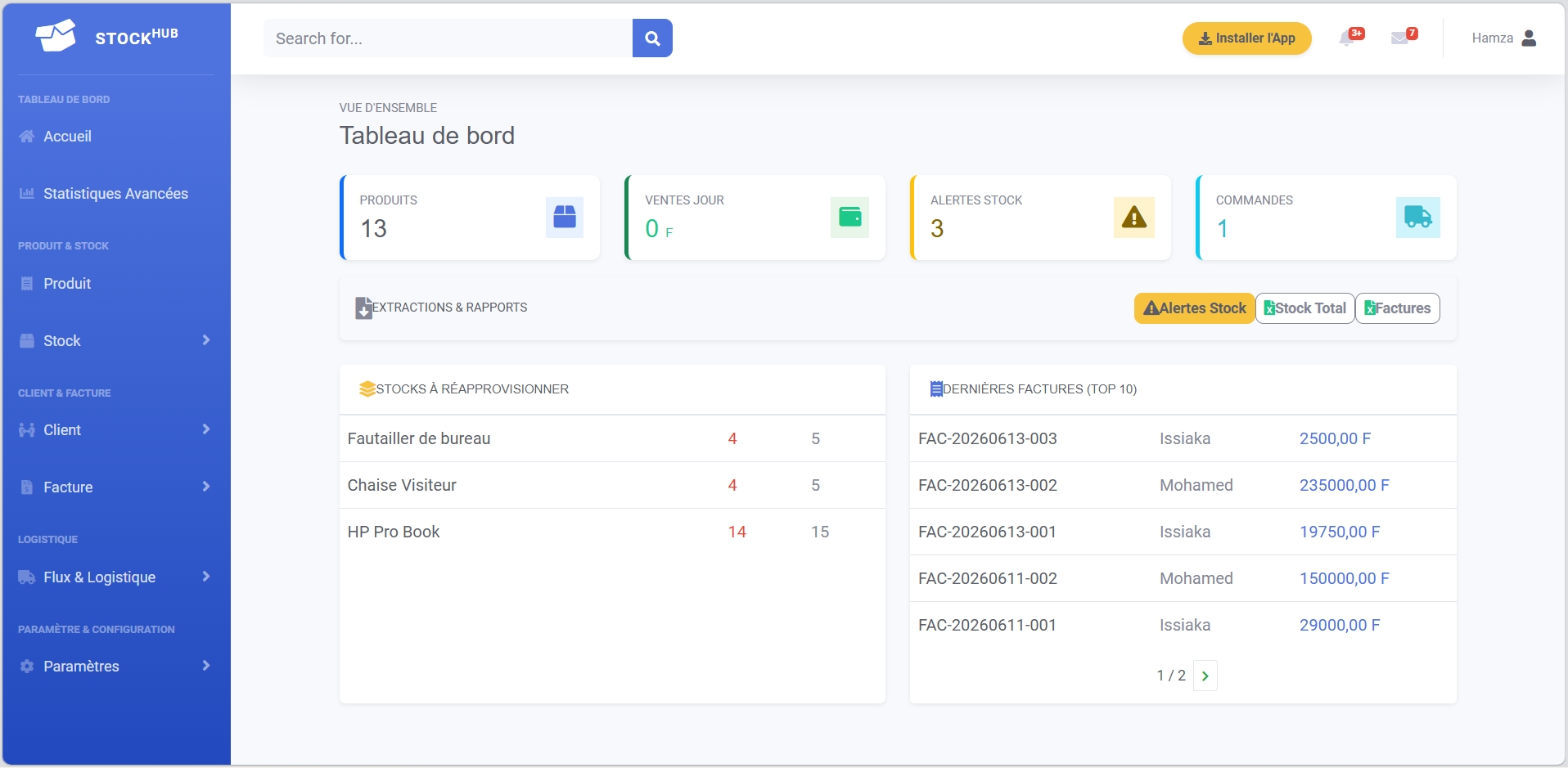The height and width of the screenshot is (768, 1568).
Task: Click the Produit sidebar icon
Action: 27,284
